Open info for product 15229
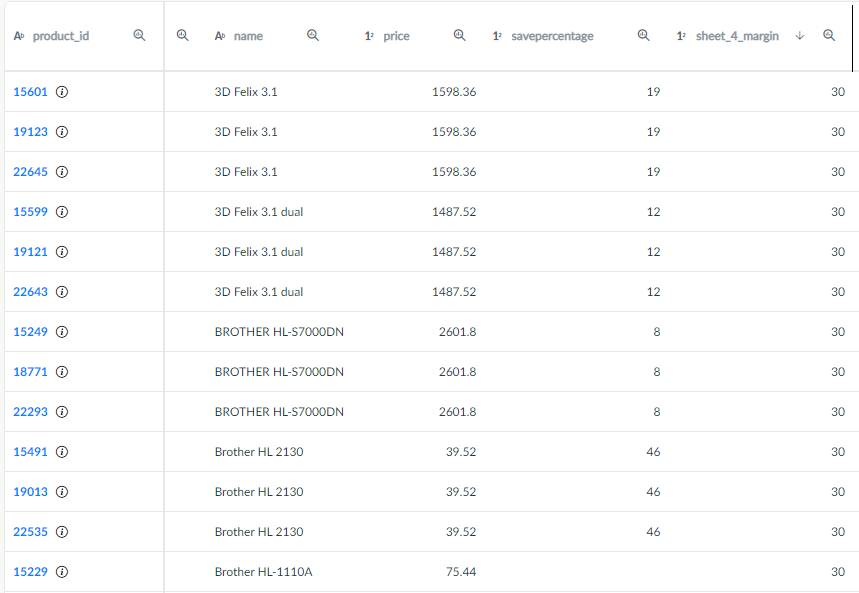Viewport: 859px width, 593px height. [62, 571]
